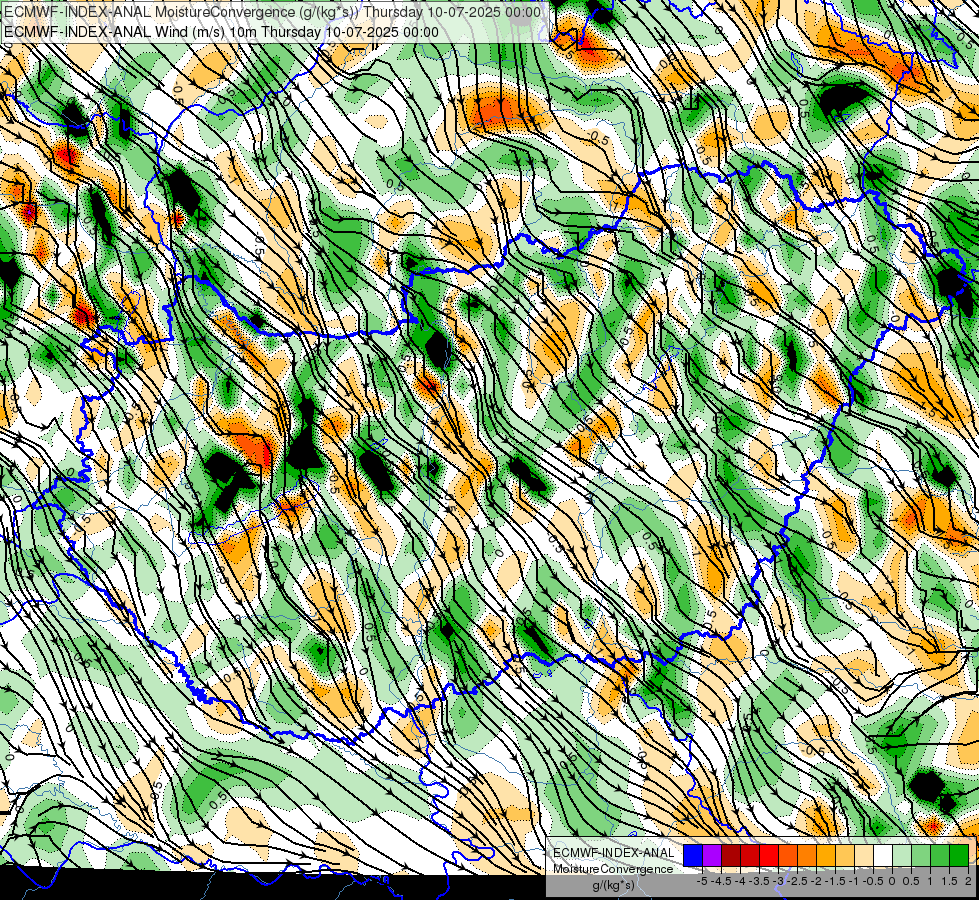
Task: Pick the orange-red swatch between -3 and -2.5
Action: (x=788, y=855)
